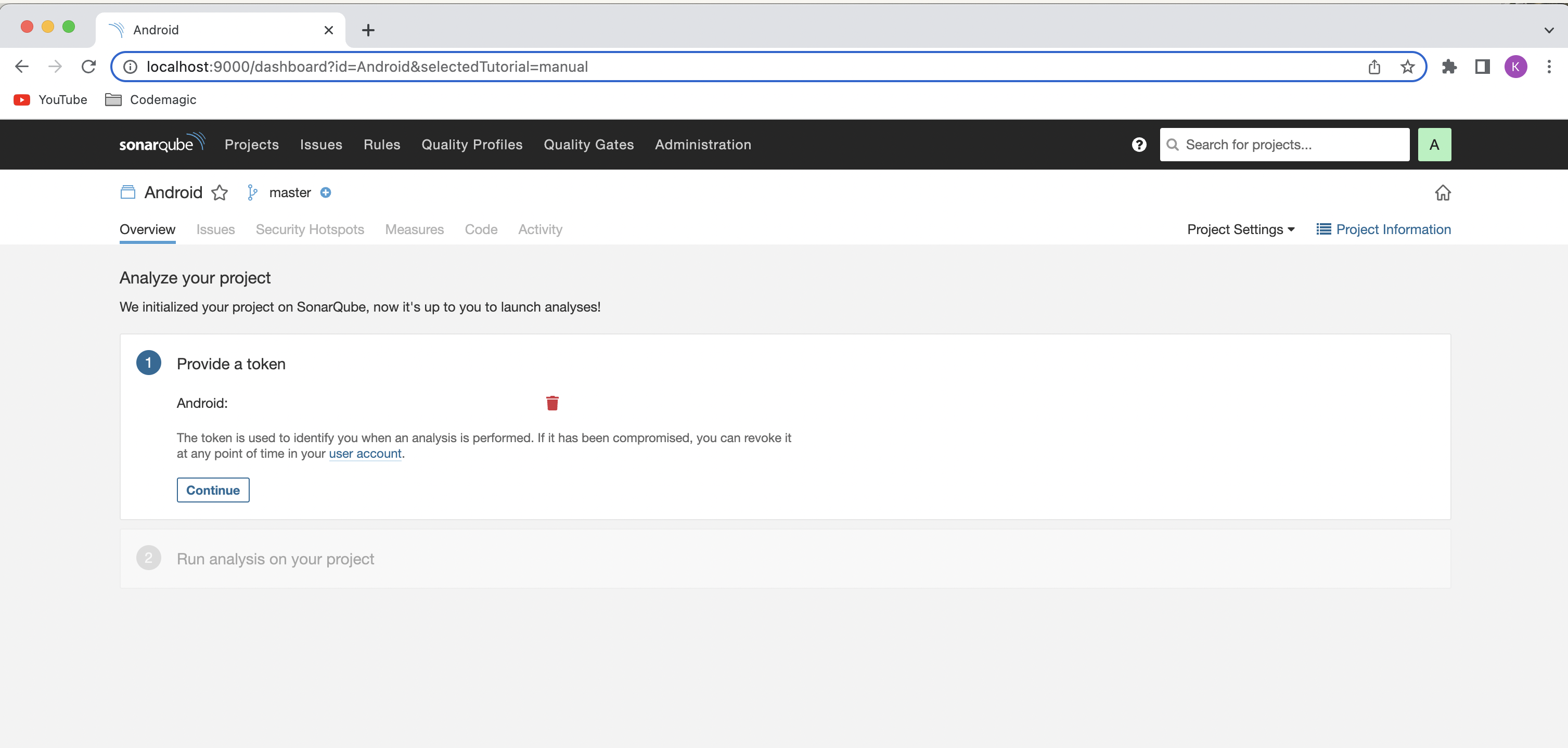
Task: Expand the Project Settings dropdown
Action: (x=1241, y=229)
